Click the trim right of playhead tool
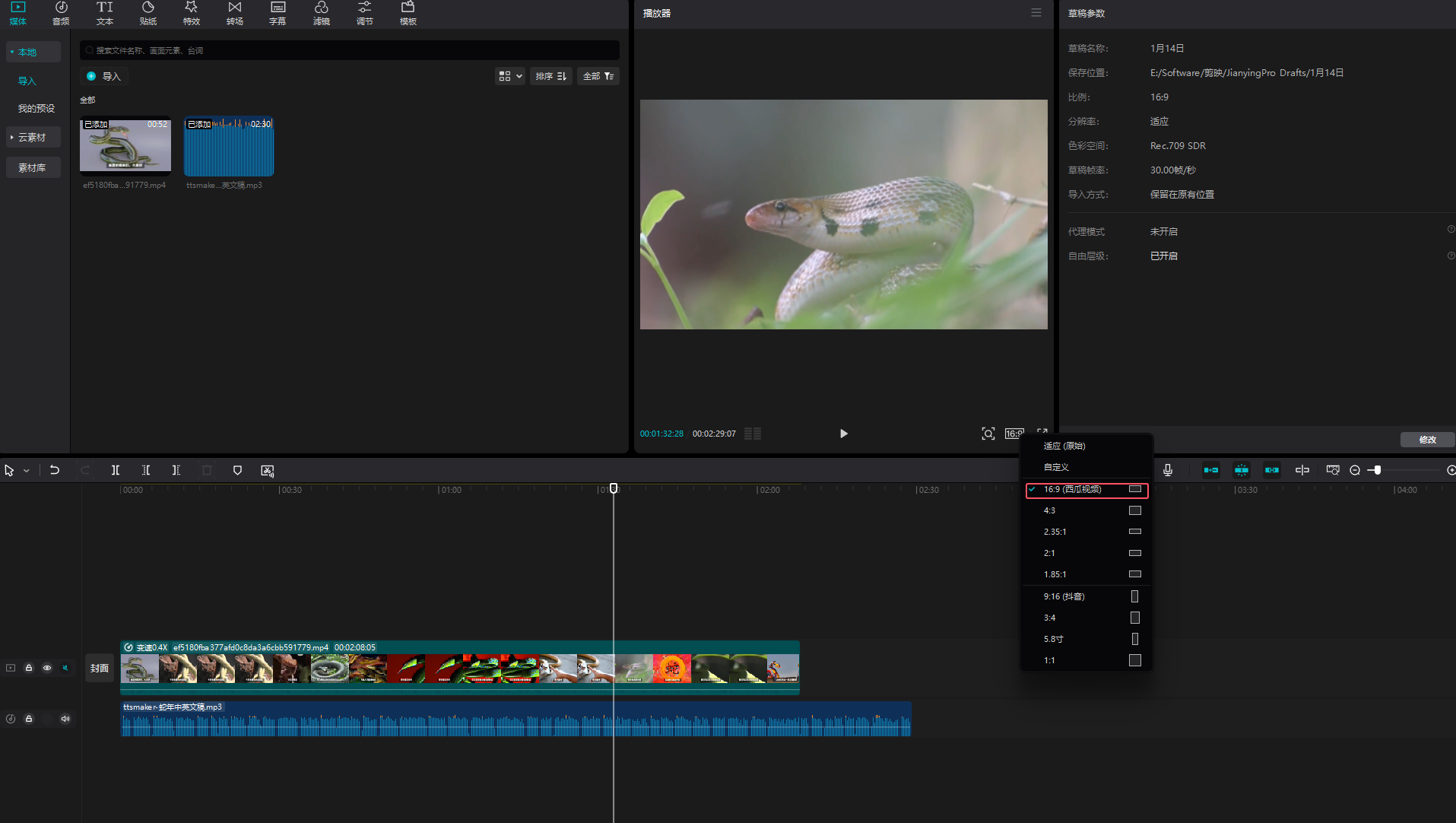Viewport: 1456px width, 823px height. [176, 470]
